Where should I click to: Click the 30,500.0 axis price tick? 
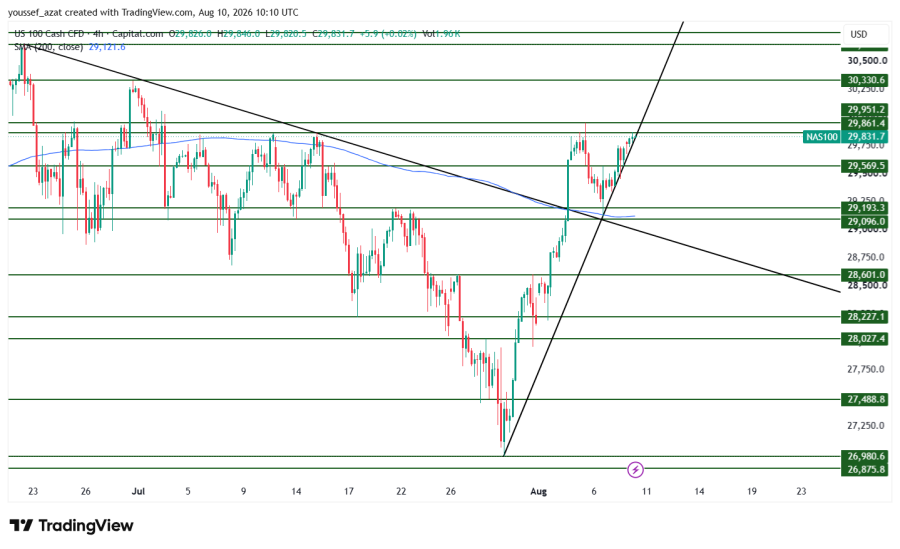coord(867,61)
